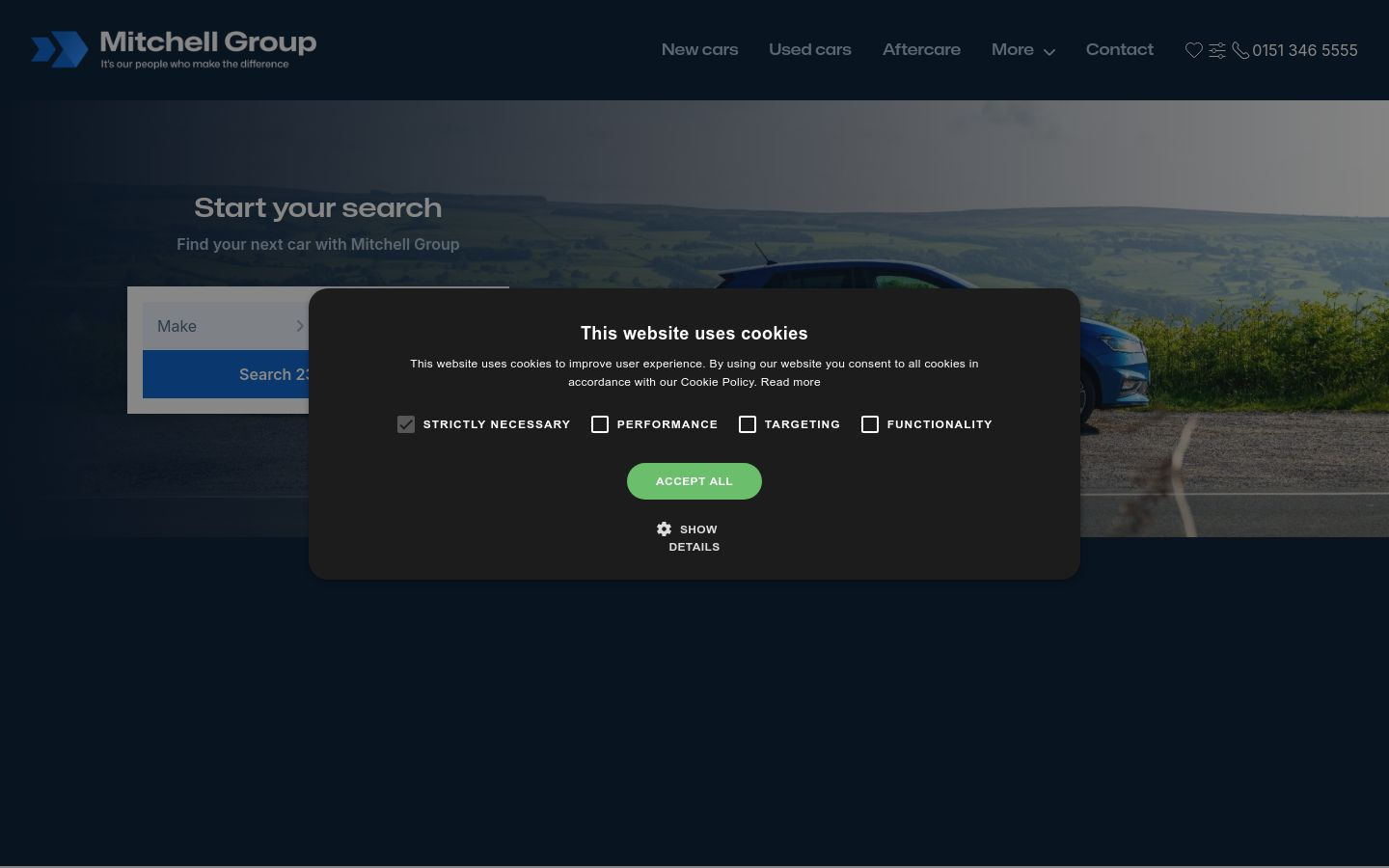Open the compare sliders icon

(1217, 50)
